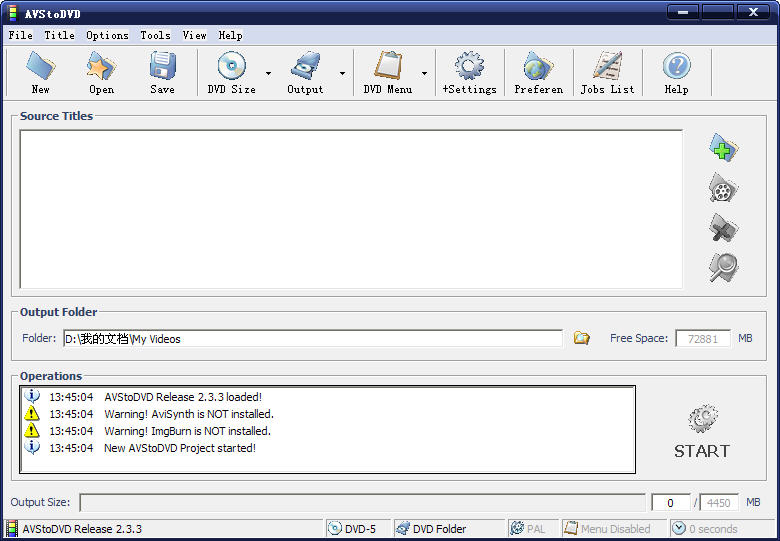Minimize the AVStoDVD window
This screenshot has width=780, height=541.
(683, 12)
